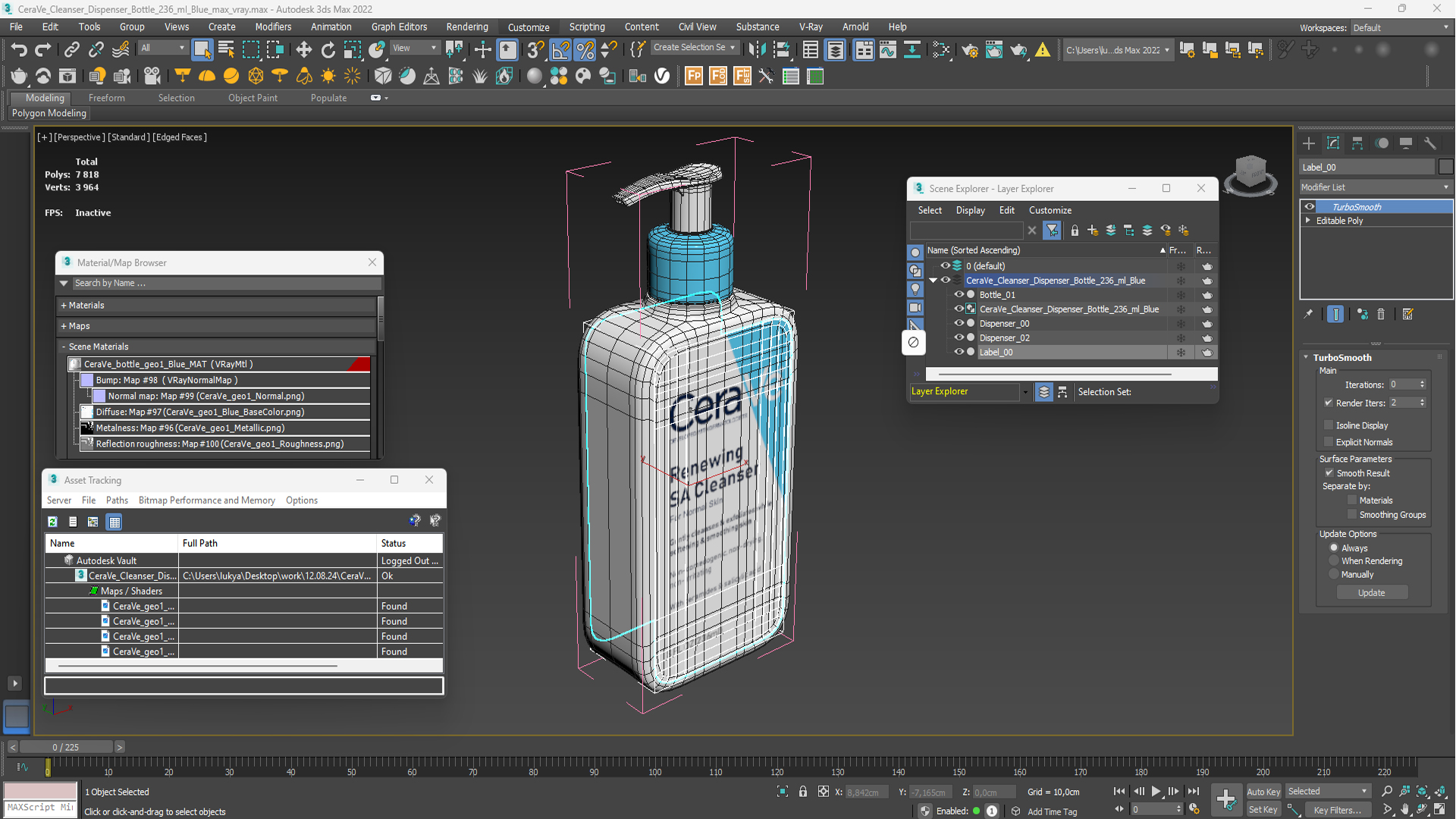Screen dimensions: 1456x819
Task: Activate the Select and Scale tool
Action: click(x=352, y=50)
